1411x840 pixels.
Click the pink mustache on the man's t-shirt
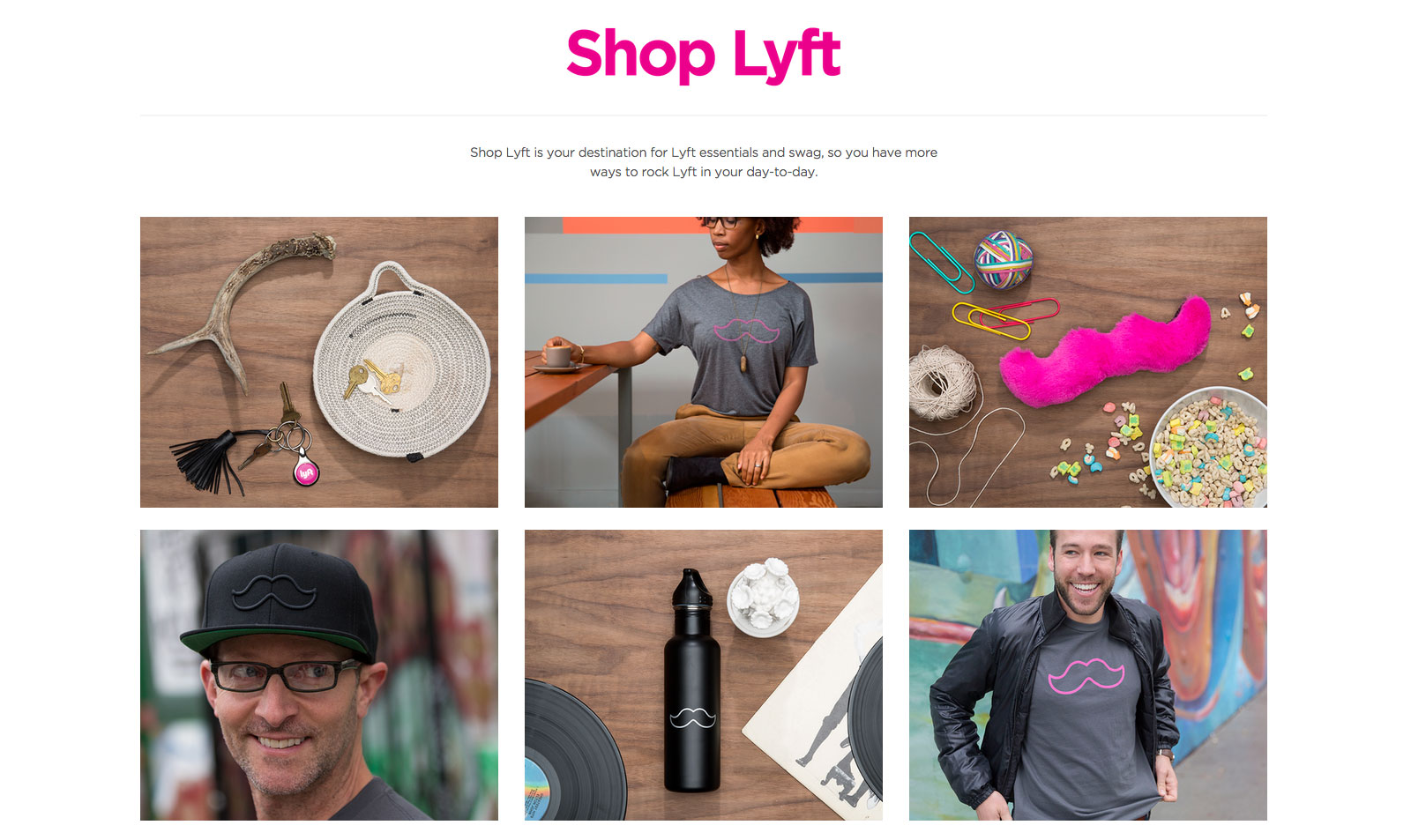1086,675
